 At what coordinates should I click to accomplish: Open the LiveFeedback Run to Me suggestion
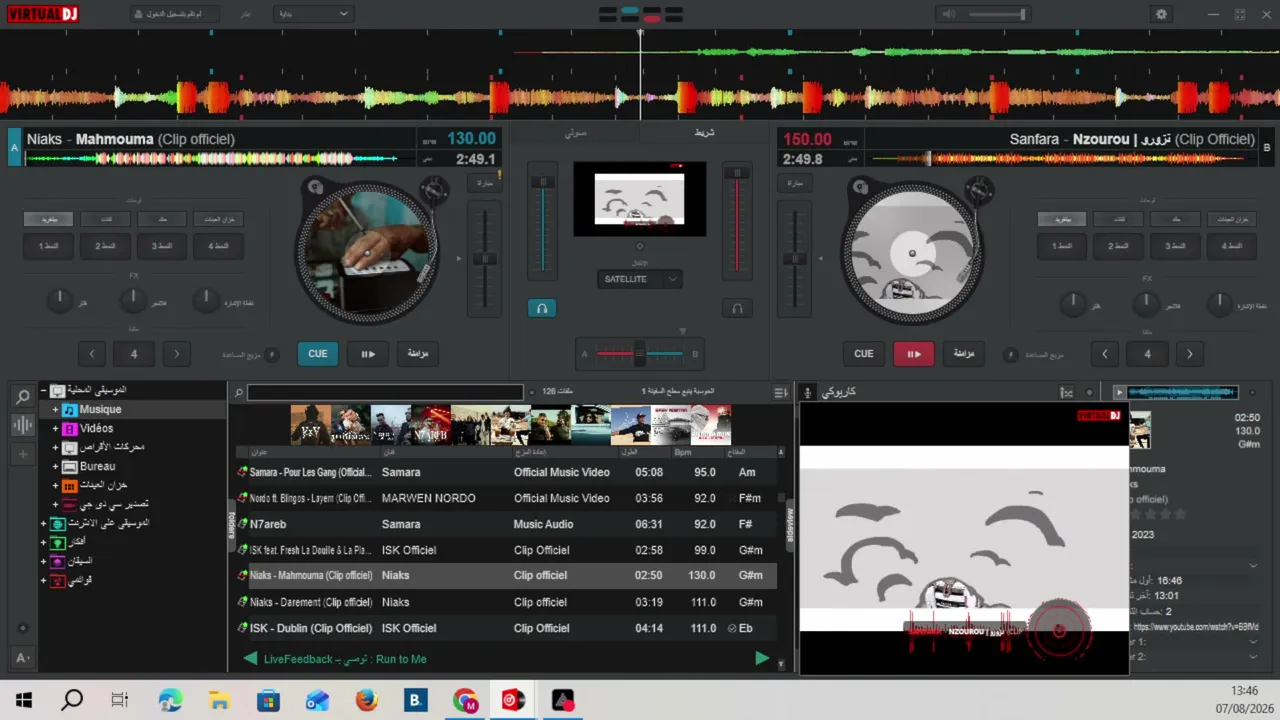345,659
